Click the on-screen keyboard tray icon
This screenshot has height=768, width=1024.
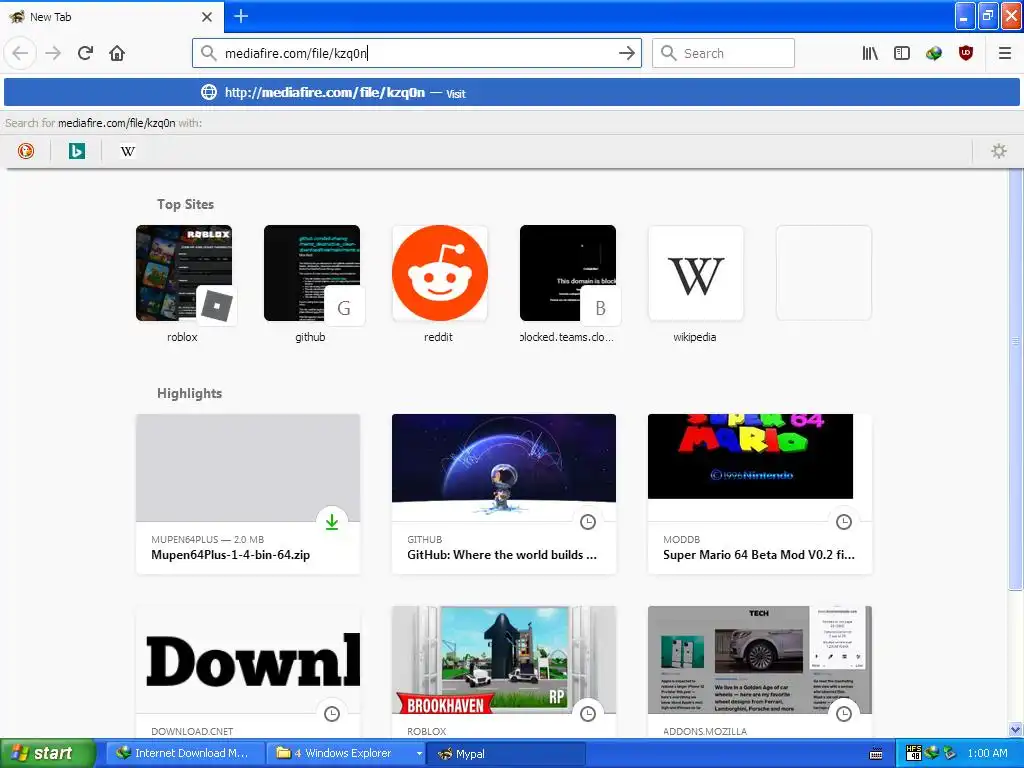click(876, 754)
